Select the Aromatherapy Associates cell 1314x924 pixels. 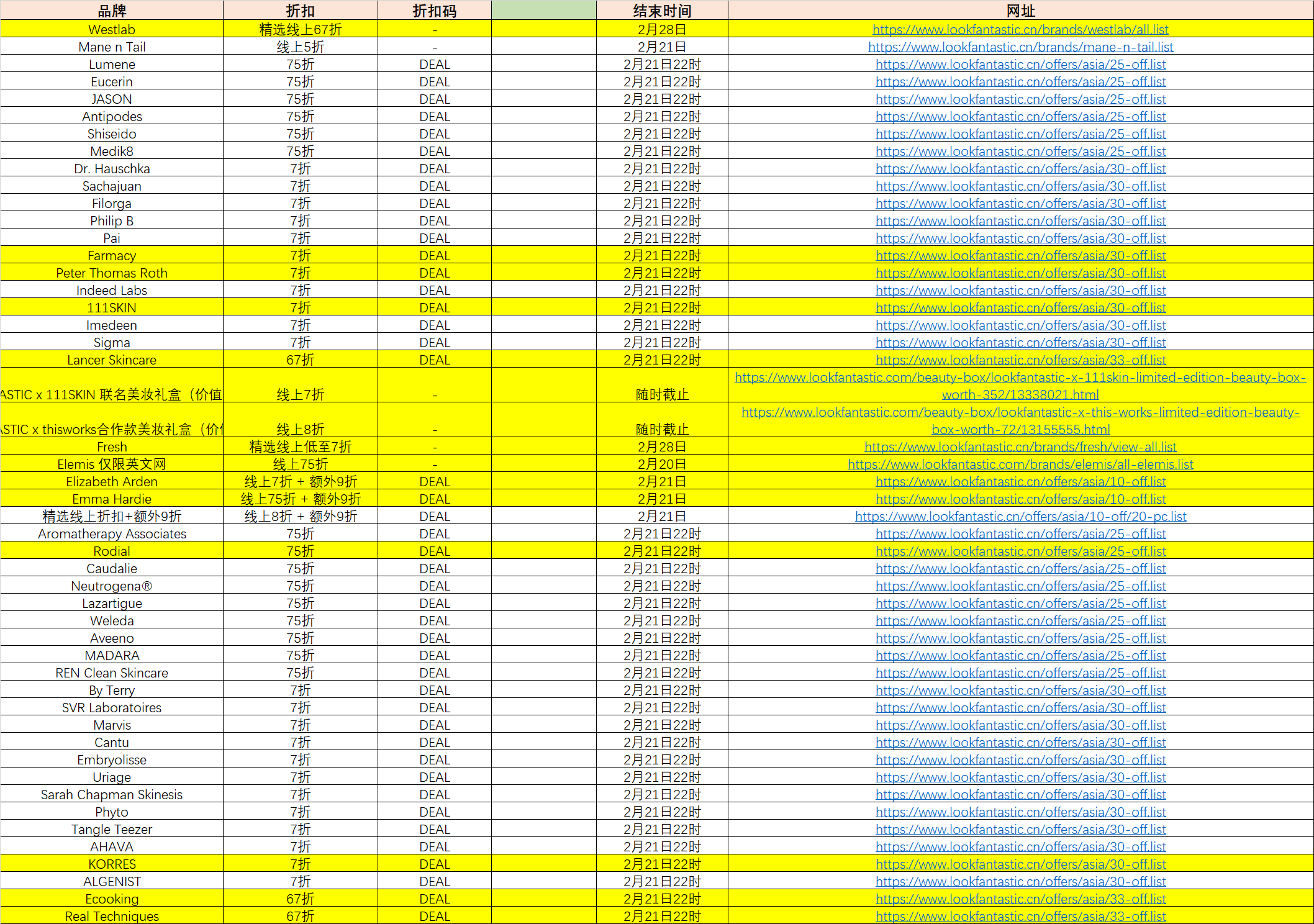pyautogui.click(x=112, y=533)
